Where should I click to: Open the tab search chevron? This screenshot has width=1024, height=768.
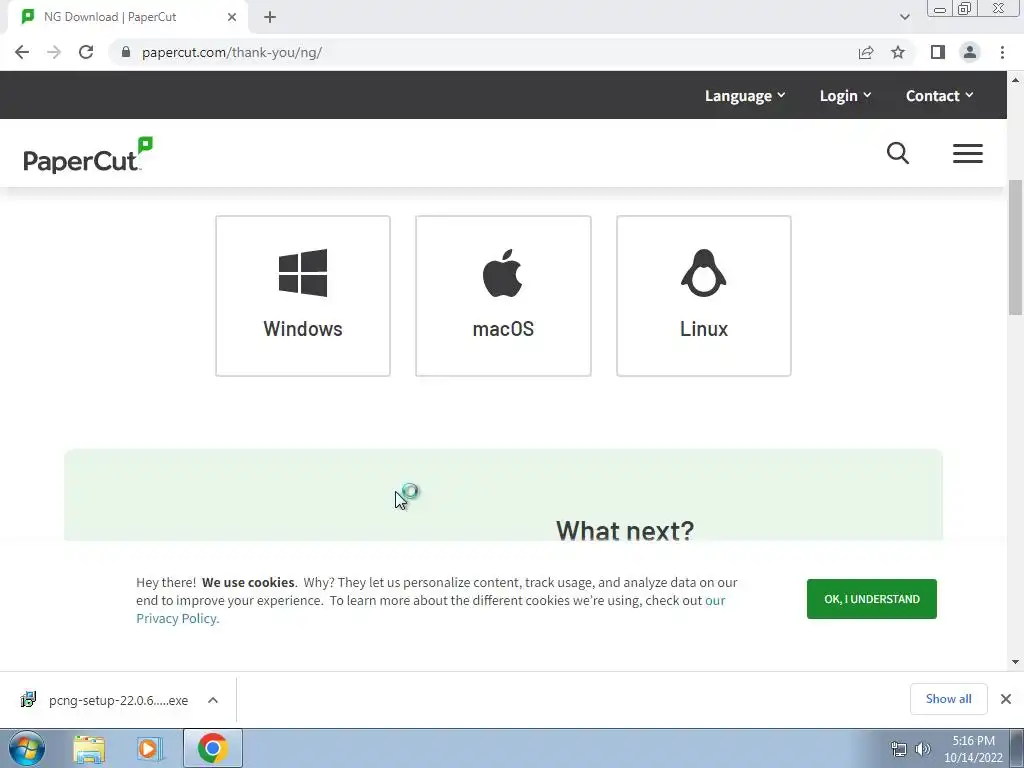pyautogui.click(x=904, y=17)
